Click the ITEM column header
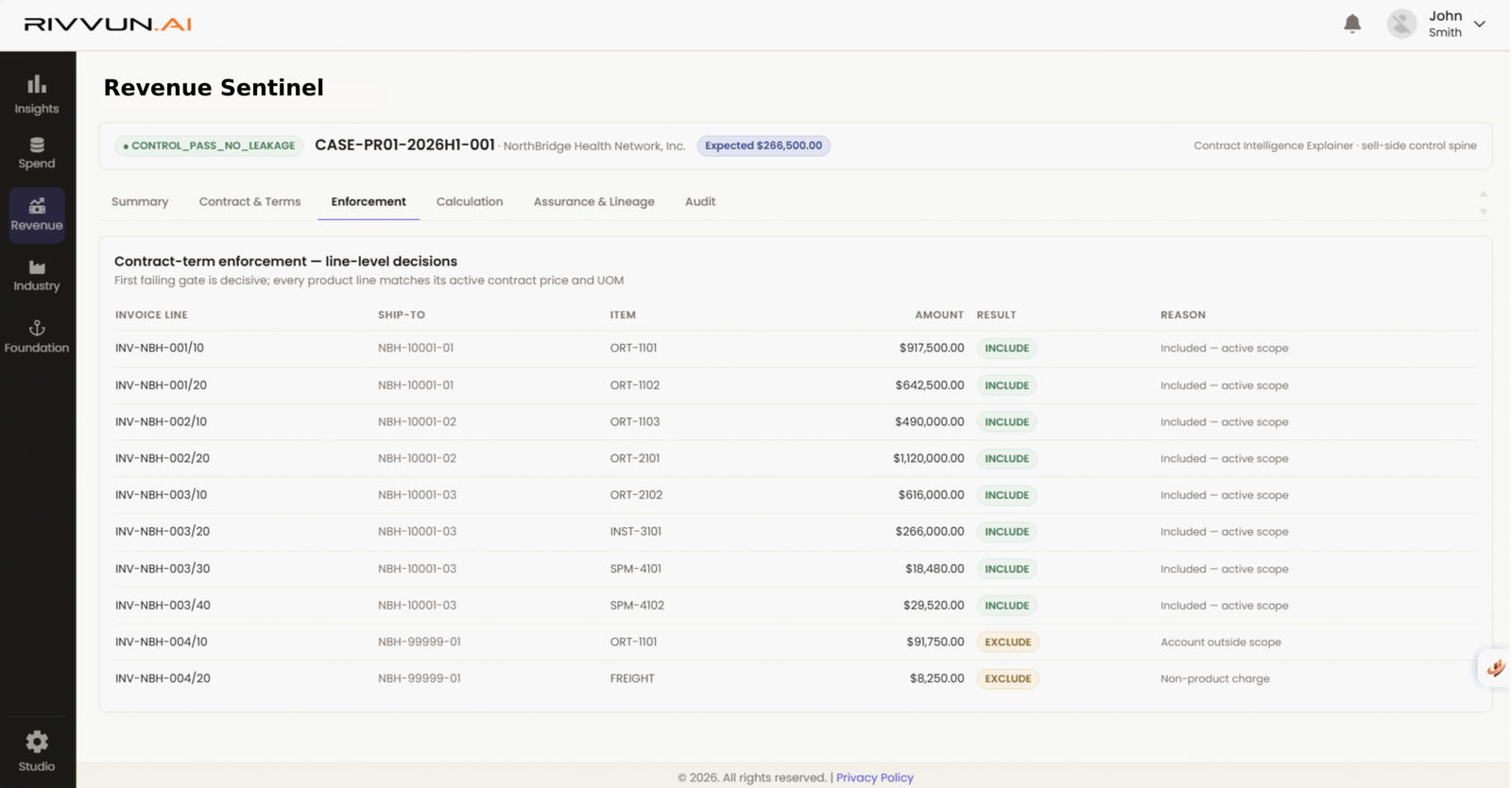 pyautogui.click(x=623, y=315)
